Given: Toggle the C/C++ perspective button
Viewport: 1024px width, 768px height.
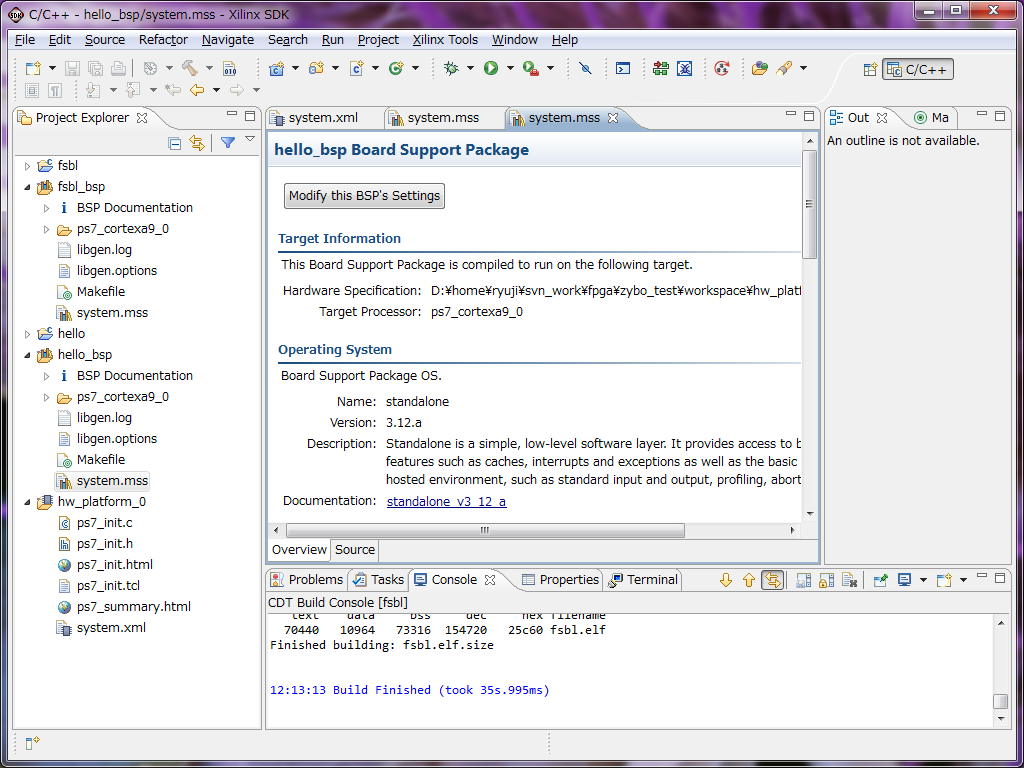Looking at the screenshot, I should click(x=918, y=70).
